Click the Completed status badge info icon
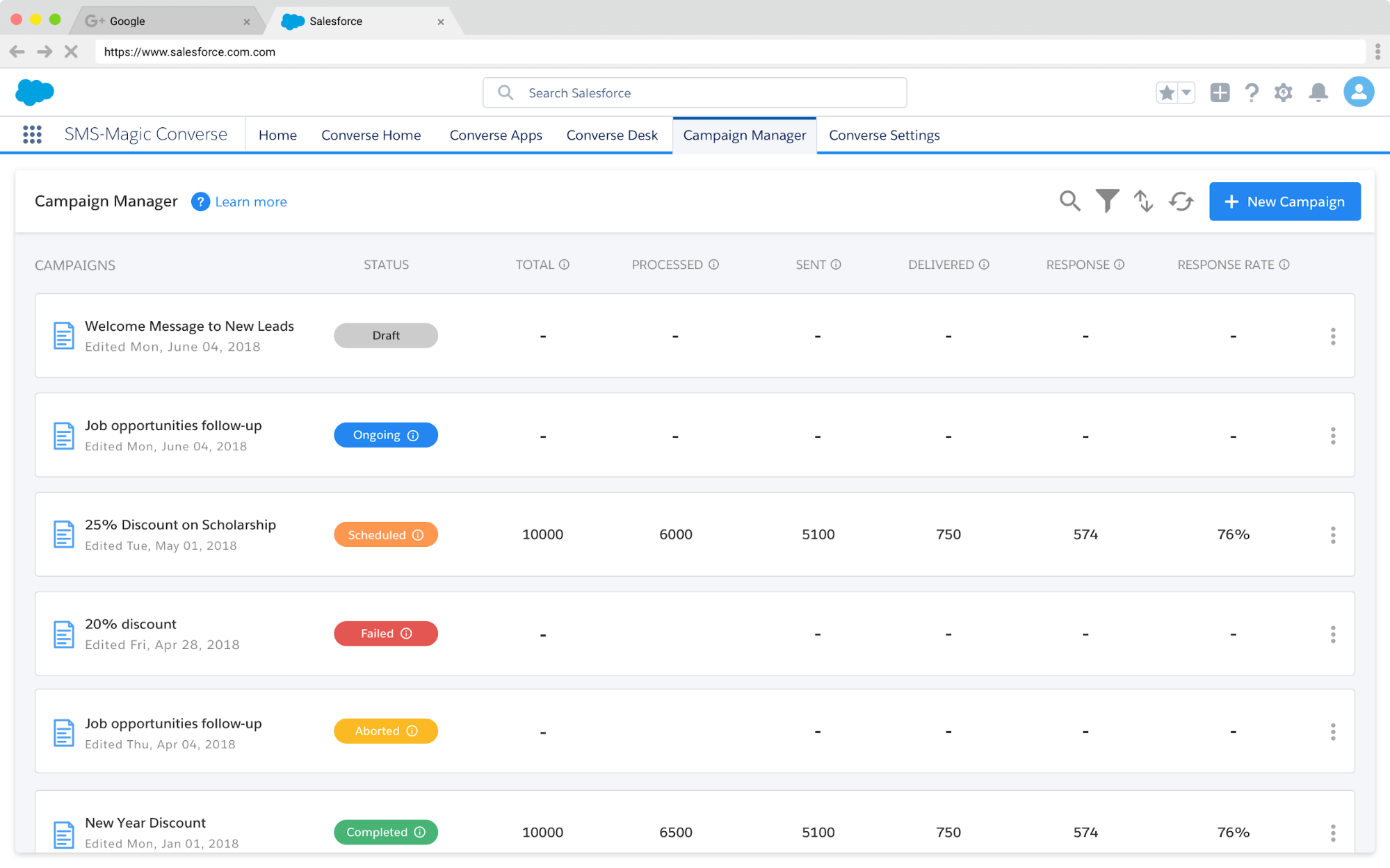Image resolution: width=1390 pixels, height=868 pixels. [x=420, y=833]
